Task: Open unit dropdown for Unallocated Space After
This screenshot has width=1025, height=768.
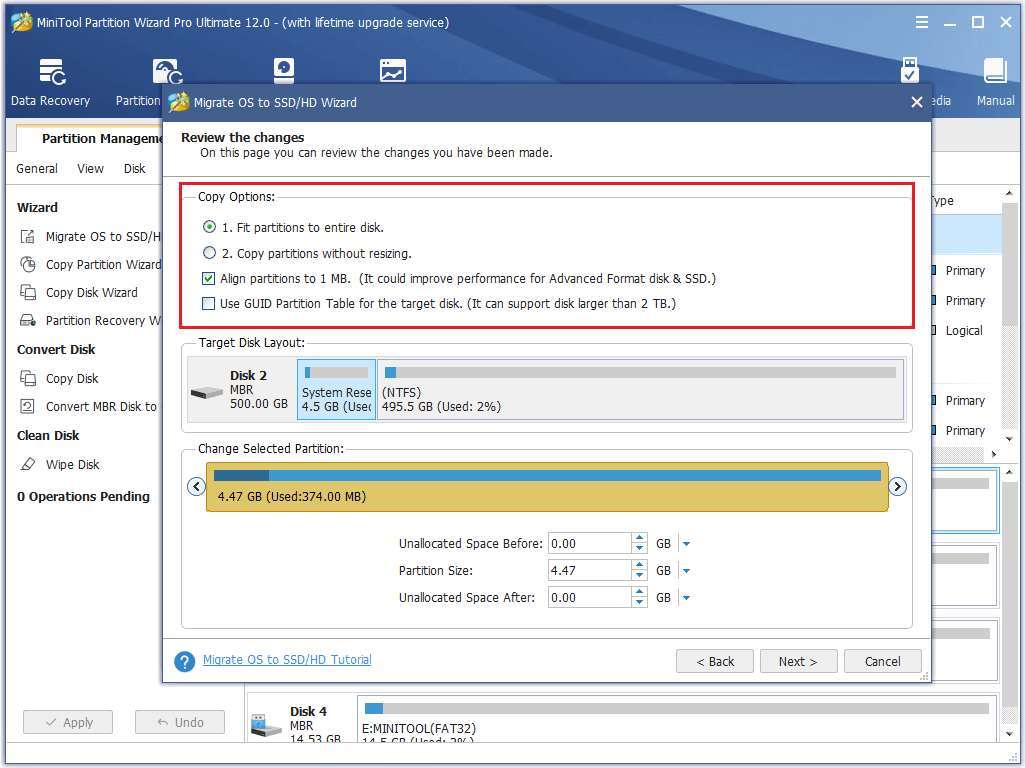Action: [x=686, y=597]
